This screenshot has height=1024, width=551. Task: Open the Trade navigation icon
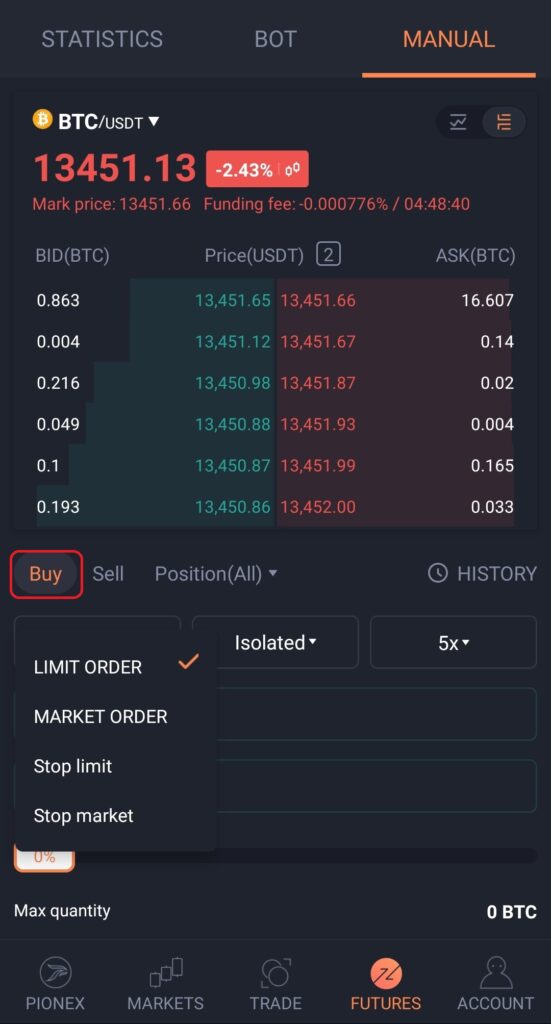276,974
